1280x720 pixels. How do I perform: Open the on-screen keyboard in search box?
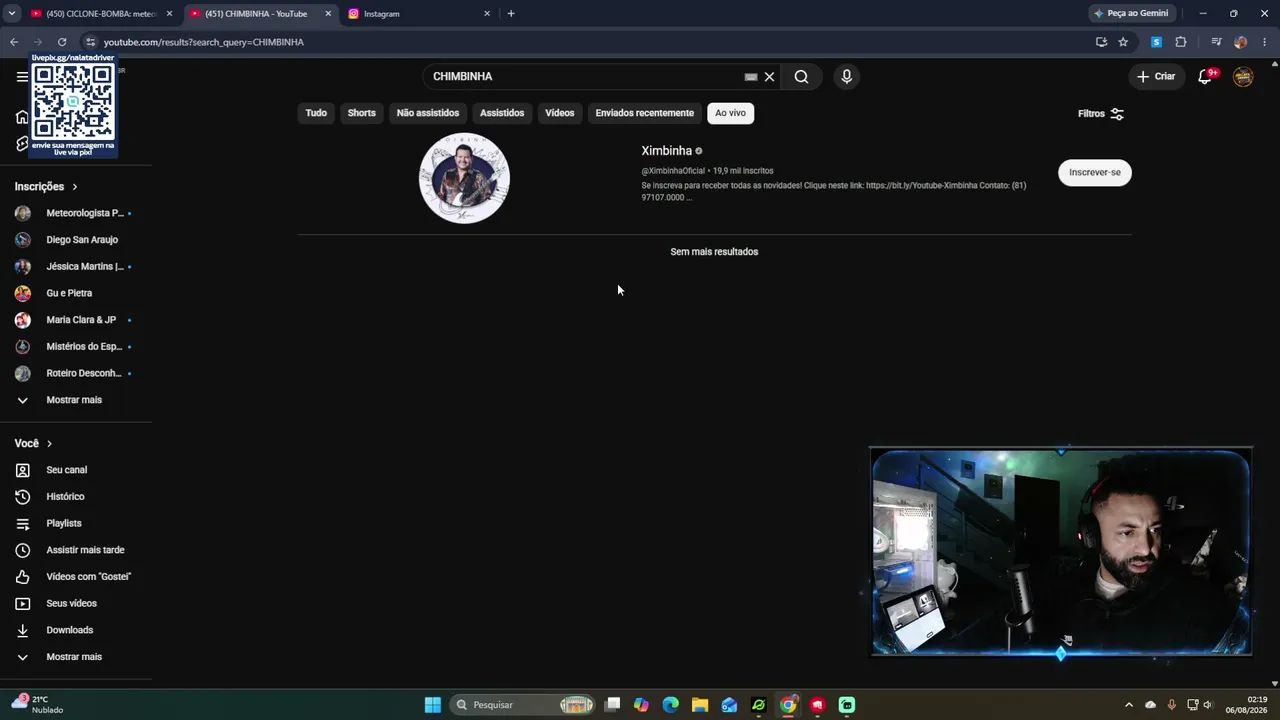(x=751, y=77)
